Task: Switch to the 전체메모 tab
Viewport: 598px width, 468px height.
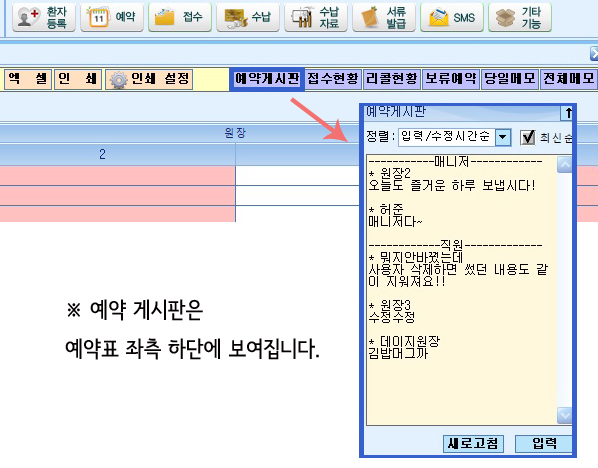Action: (x=569, y=79)
